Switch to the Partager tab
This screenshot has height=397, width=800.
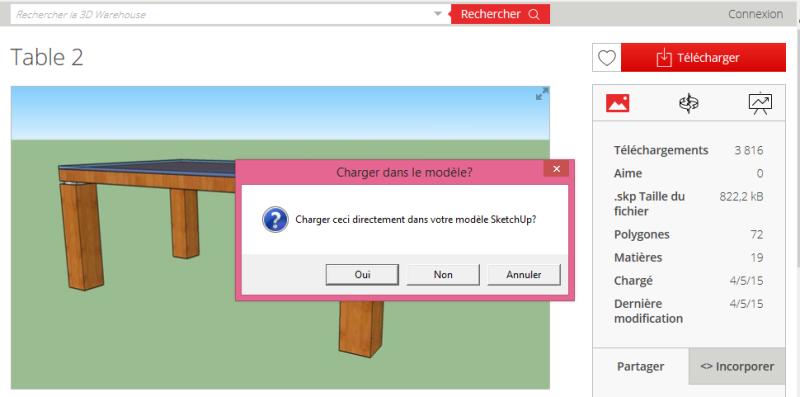(640, 366)
